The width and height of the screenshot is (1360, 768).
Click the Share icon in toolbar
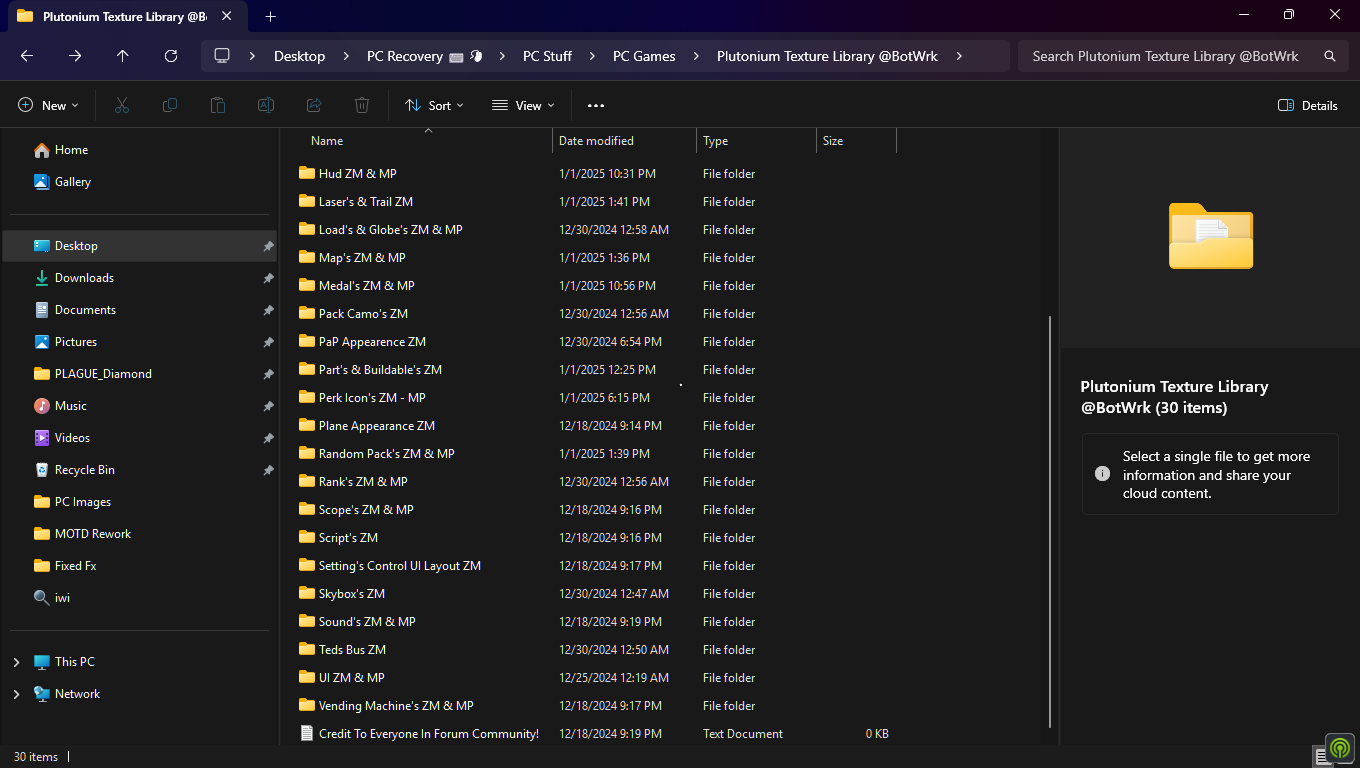click(314, 105)
